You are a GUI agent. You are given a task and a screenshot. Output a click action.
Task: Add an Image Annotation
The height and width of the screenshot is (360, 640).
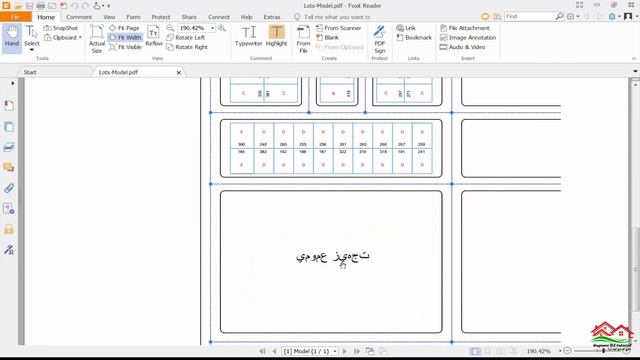pyautogui.click(x=468, y=38)
